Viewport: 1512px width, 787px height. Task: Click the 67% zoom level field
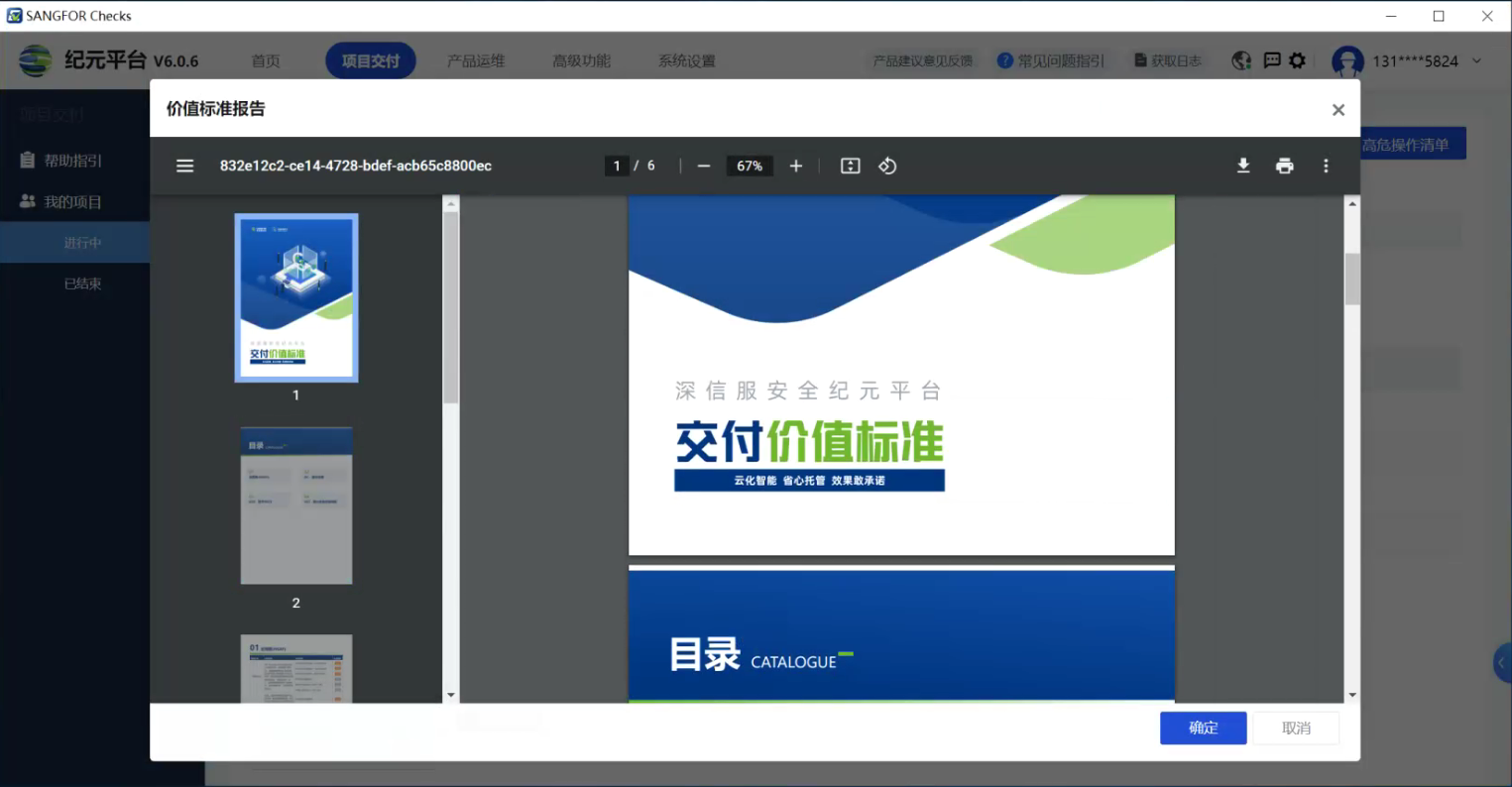point(750,166)
